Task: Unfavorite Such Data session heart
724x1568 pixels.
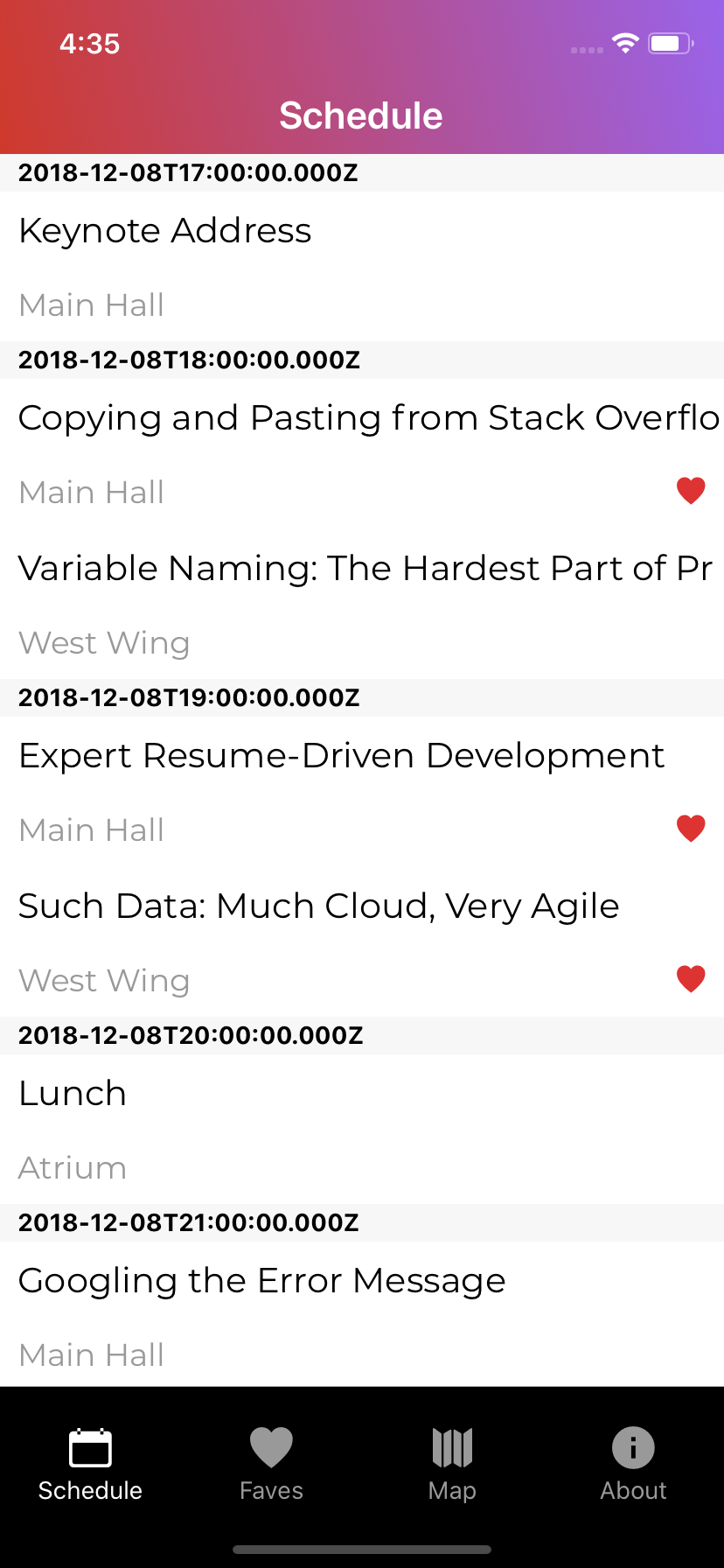Action: click(691, 979)
